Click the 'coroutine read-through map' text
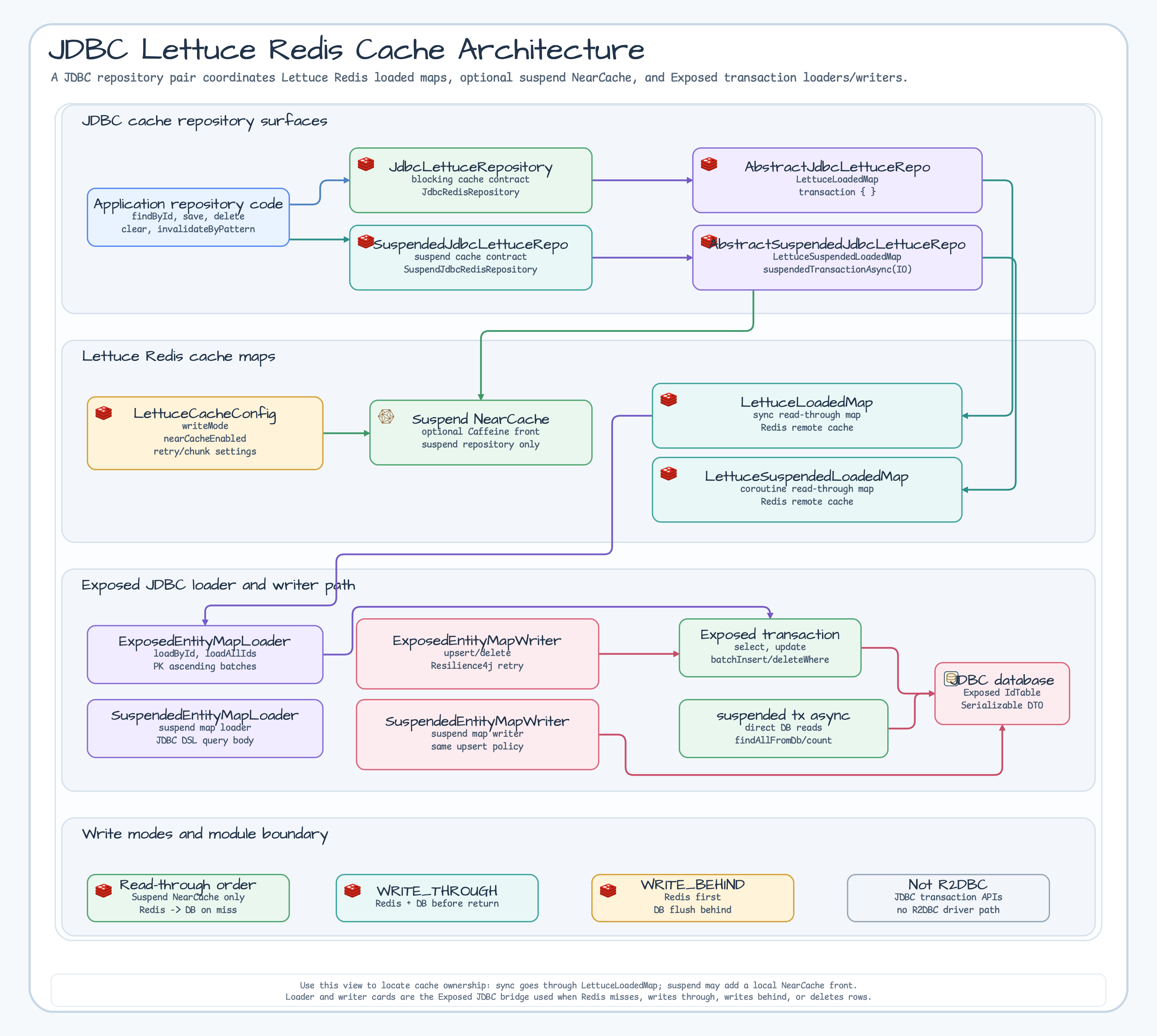 [x=807, y=489]
